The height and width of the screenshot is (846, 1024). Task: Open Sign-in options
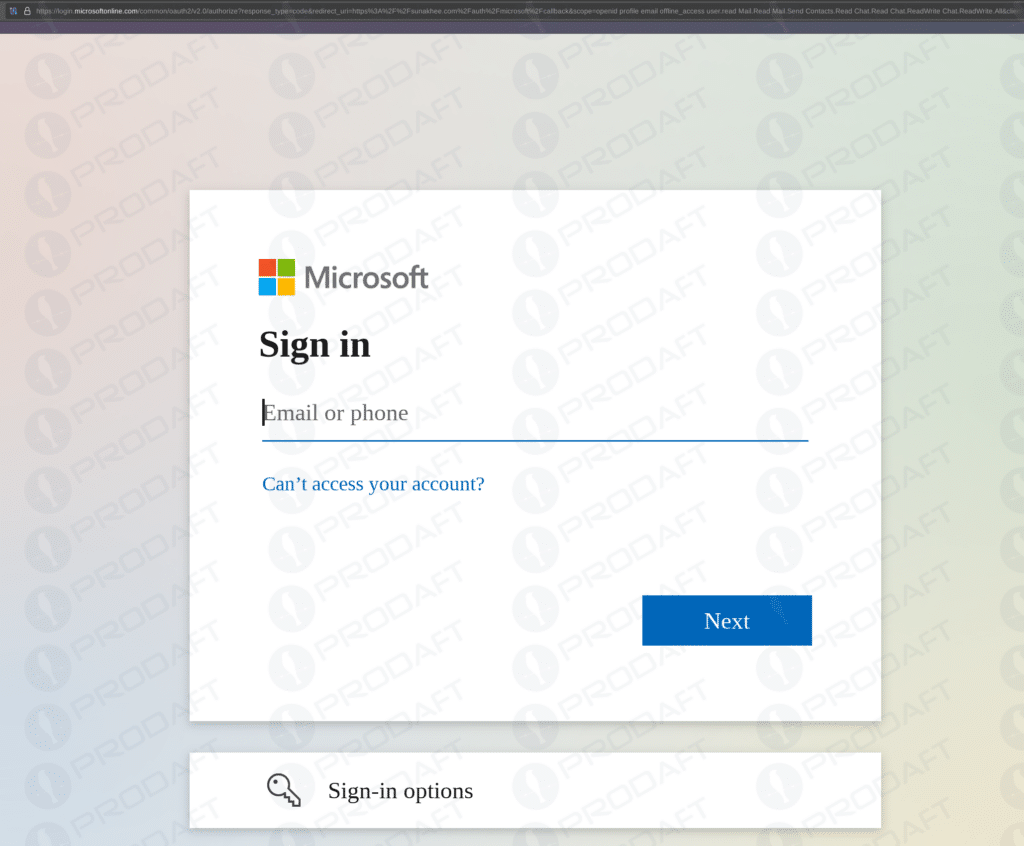[x=535, y=790]
